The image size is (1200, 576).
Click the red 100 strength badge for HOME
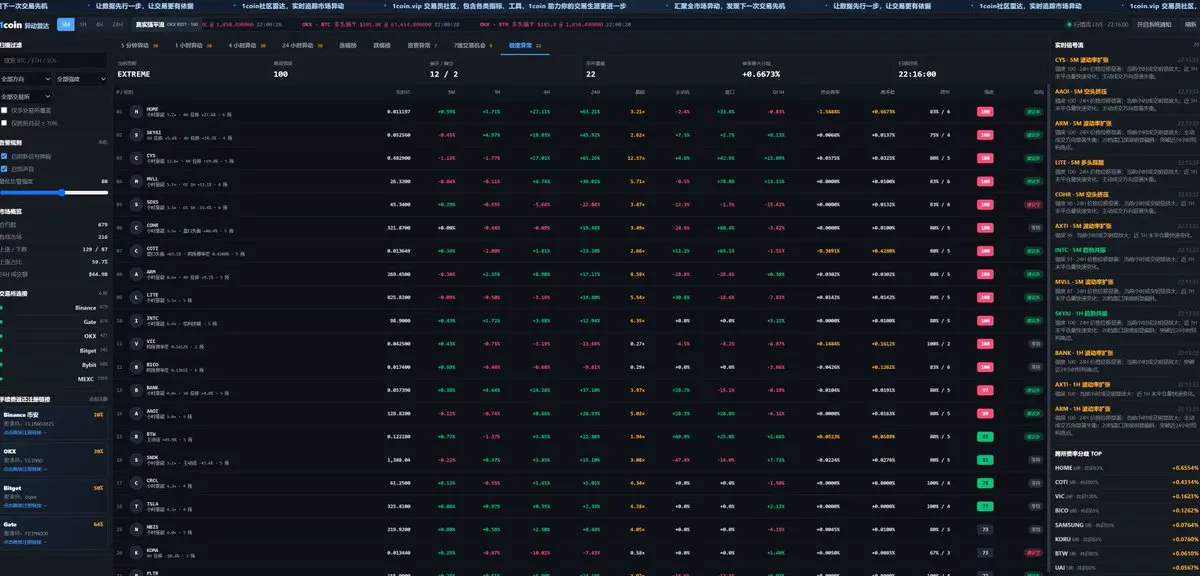[985, 111]
